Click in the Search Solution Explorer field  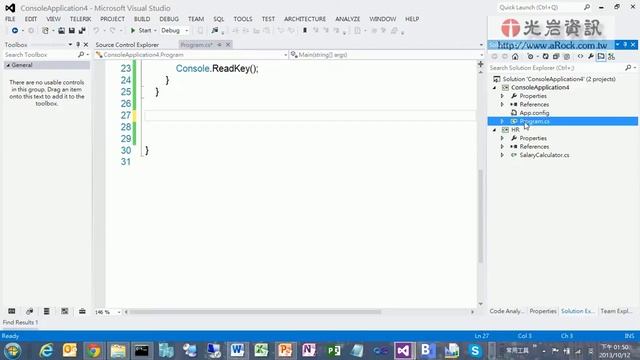click(556, 68)
